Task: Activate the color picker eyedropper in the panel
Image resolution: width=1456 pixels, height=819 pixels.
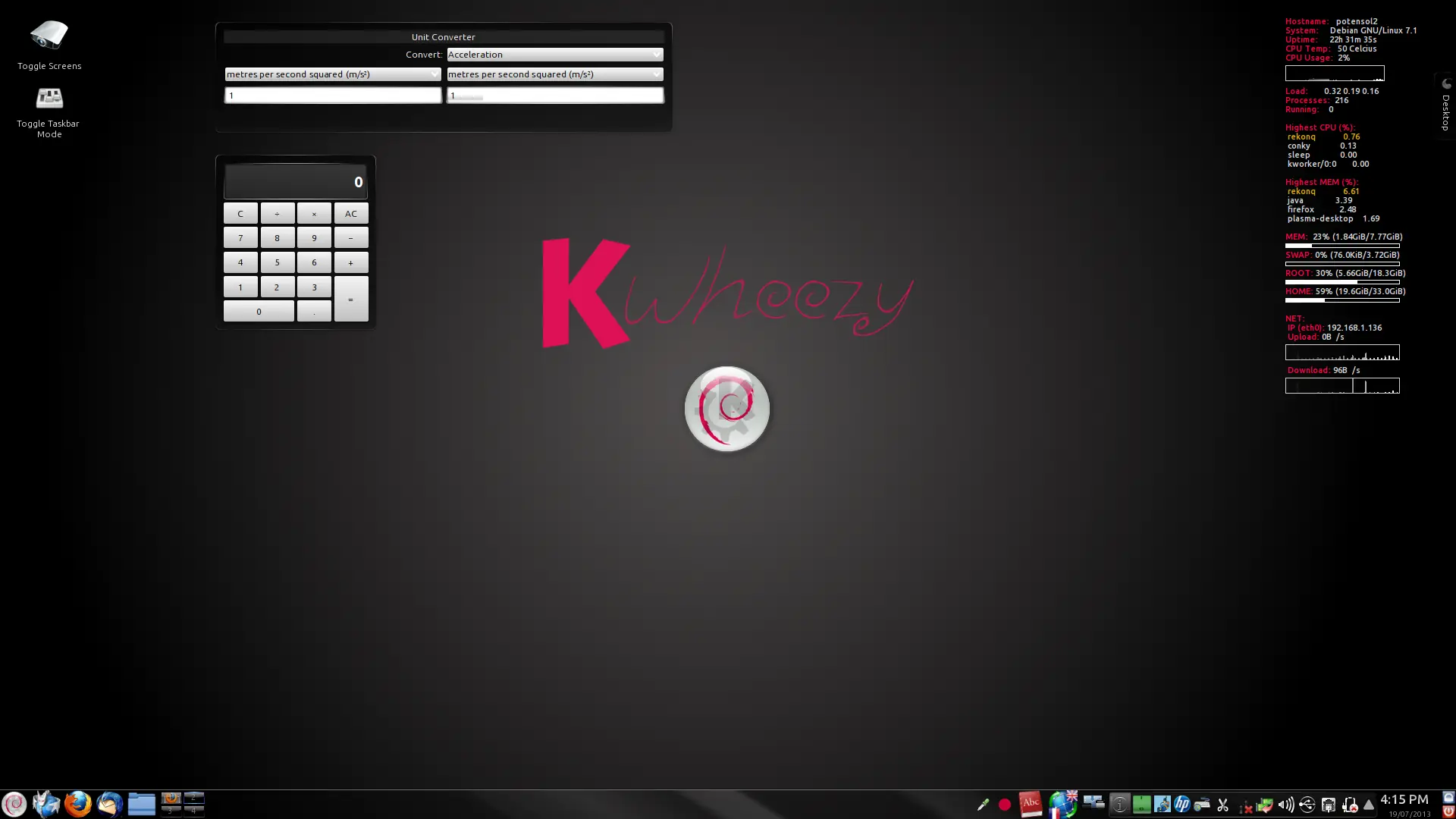Action: 983,805
